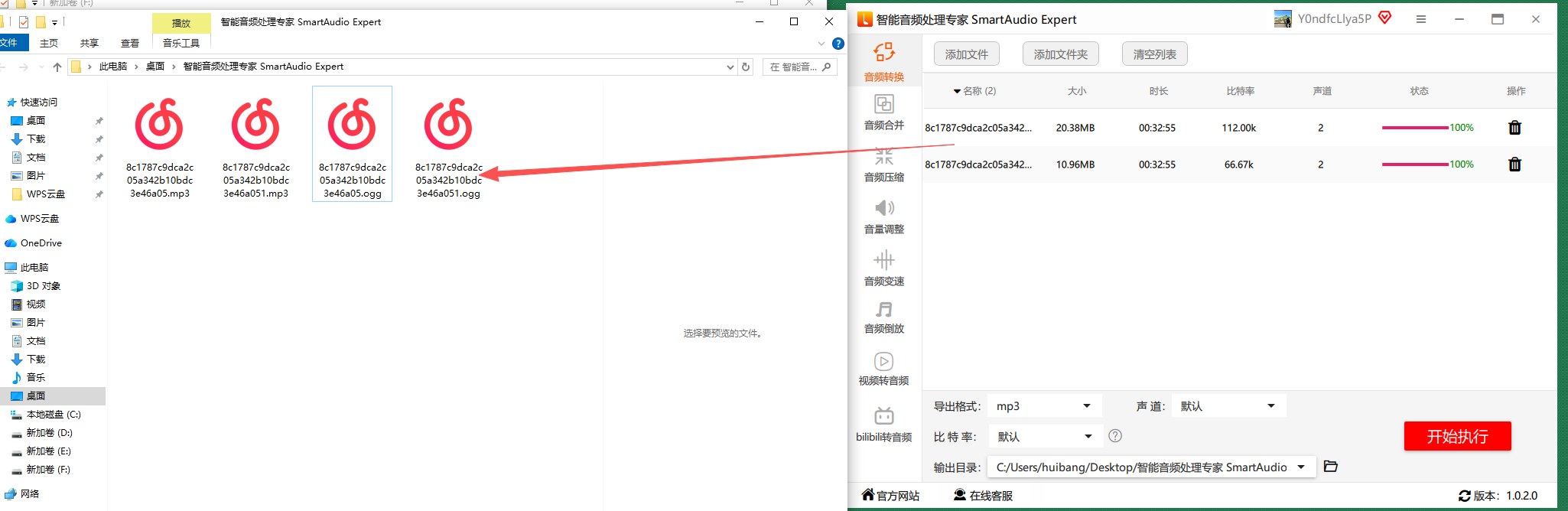Open 输出目录 output path dropdown
Viewport: 1568px width, 511px height.
point(1152,467)
